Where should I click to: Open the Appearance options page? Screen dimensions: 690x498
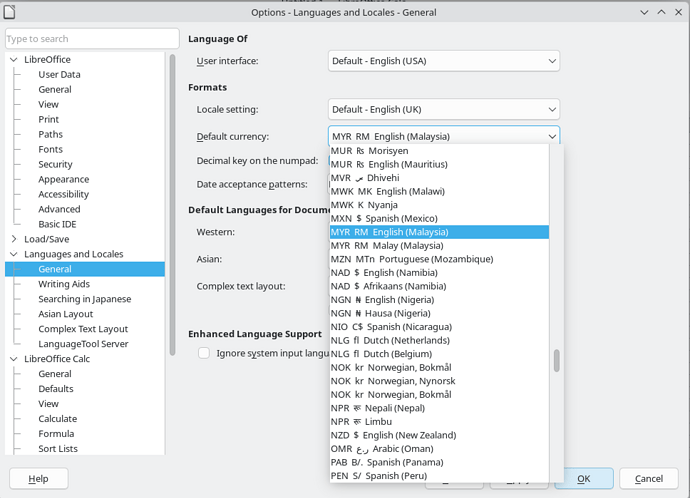point(64,179)
